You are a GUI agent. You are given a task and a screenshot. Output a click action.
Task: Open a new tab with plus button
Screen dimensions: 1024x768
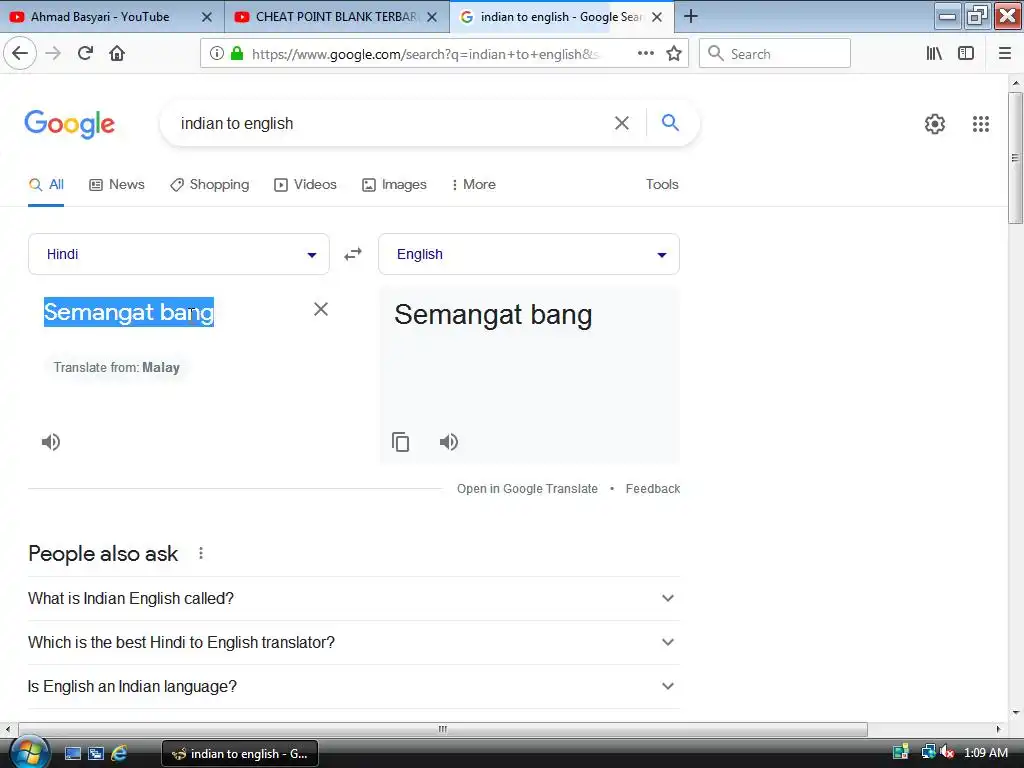click(690, 16)
